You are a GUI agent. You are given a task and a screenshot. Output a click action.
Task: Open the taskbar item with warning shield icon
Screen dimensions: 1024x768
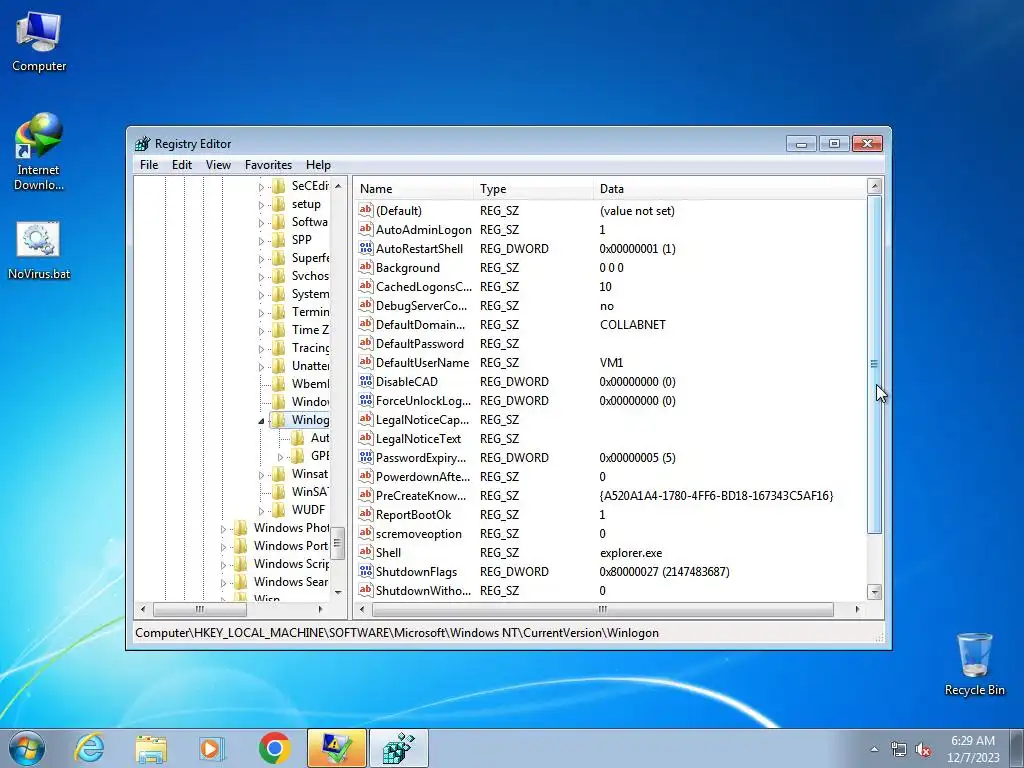click(337, 748)
